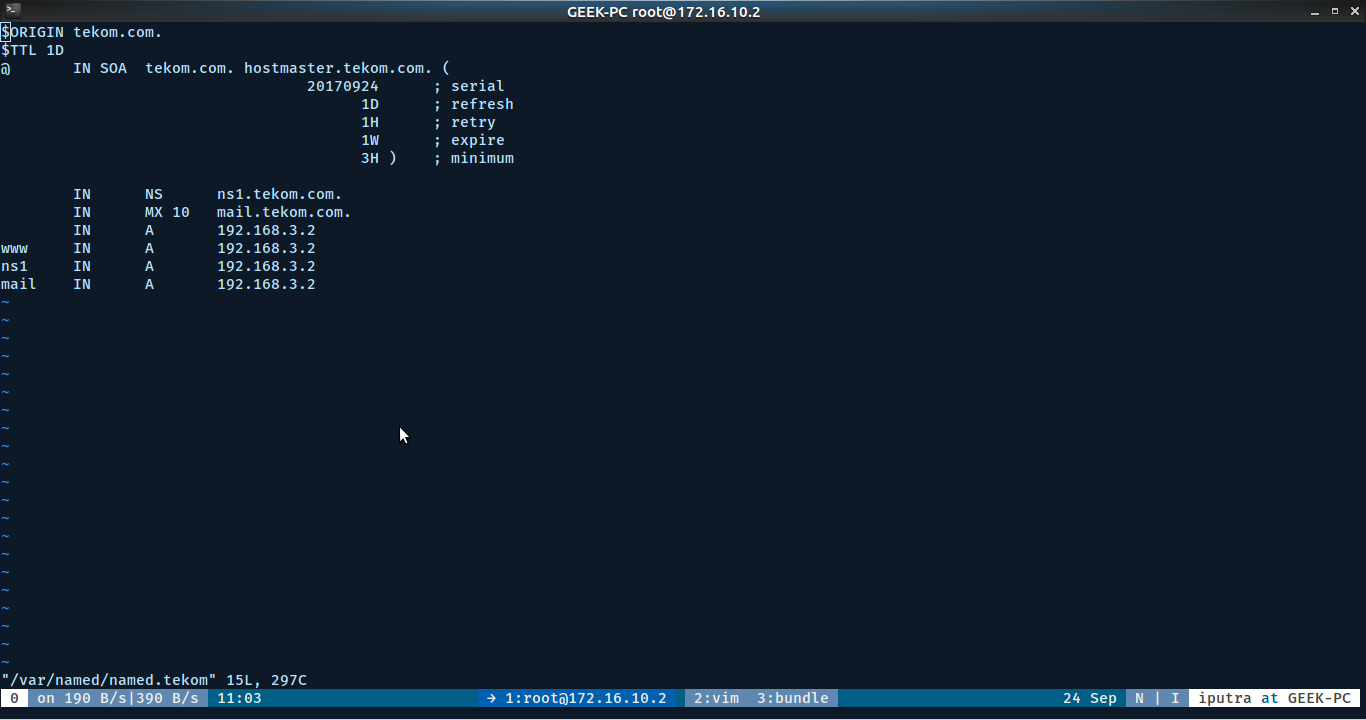Click the www hostname
Screen dimensions: 1366x720
coord(14,248)
